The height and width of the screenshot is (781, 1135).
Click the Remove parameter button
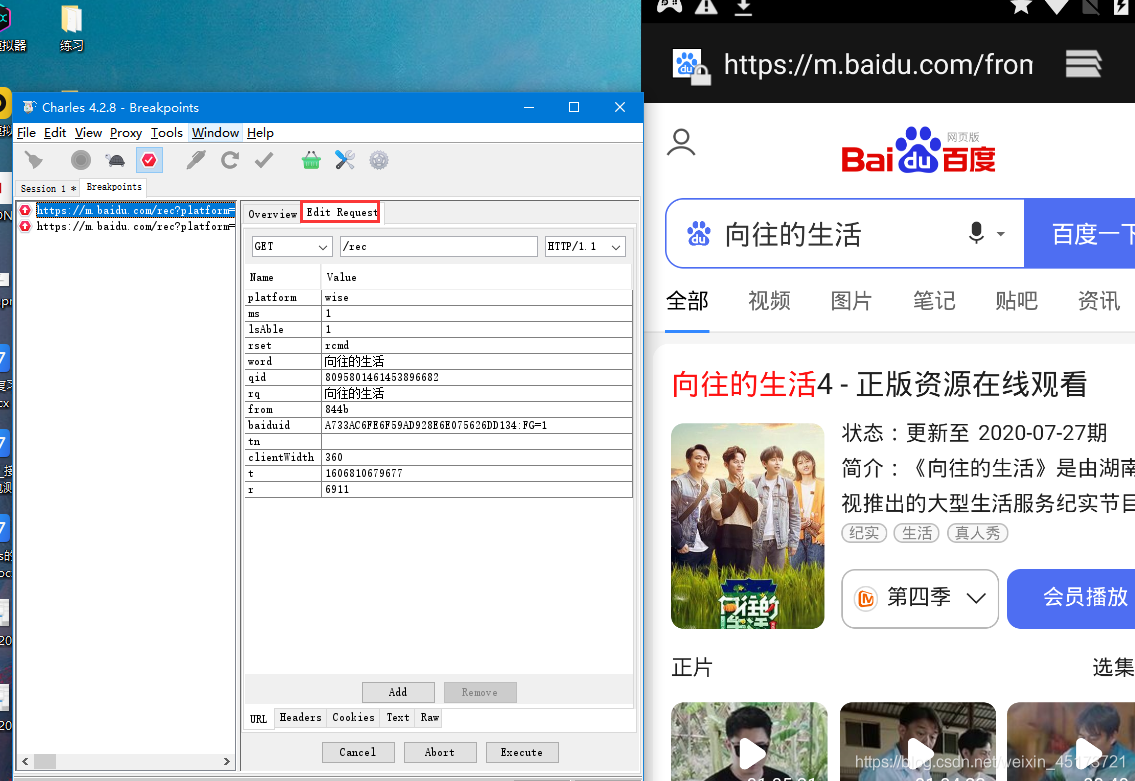pyautogui.click(x=480, y=692)
